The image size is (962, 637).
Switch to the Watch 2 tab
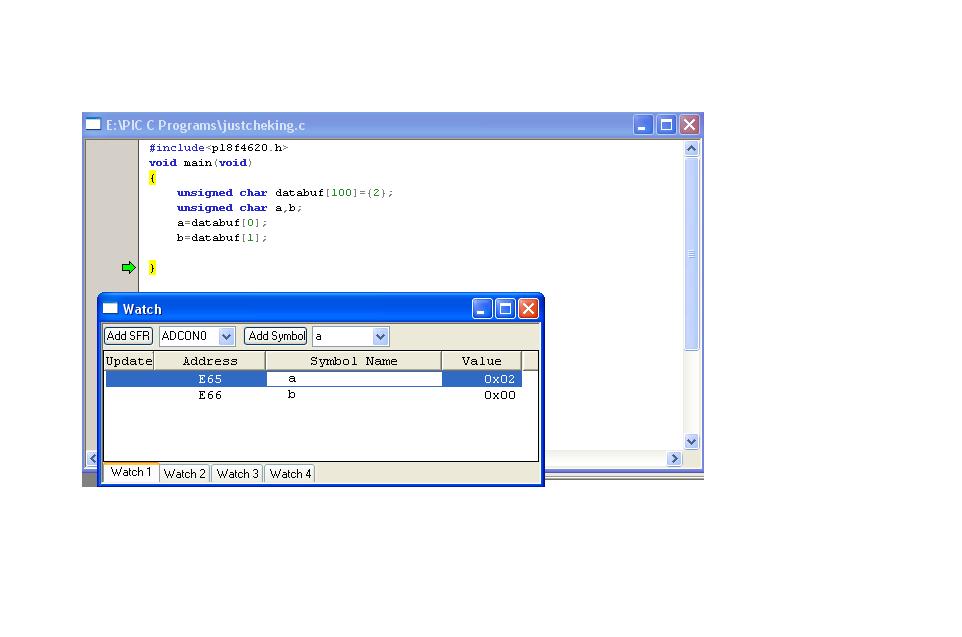coord(185,474)
